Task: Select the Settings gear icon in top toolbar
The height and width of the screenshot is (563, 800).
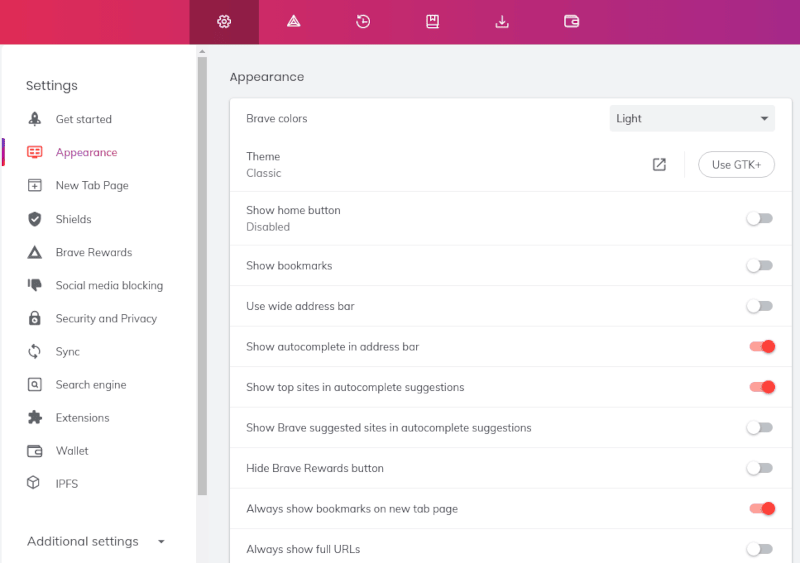Action: pyautogui.click(x=224, y=21)
